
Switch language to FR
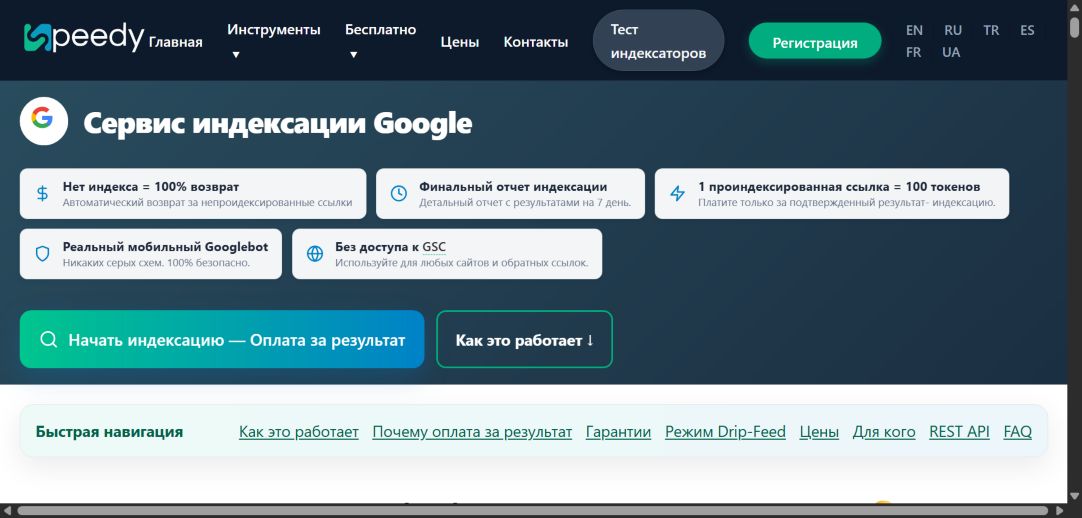tap(914, 52)
